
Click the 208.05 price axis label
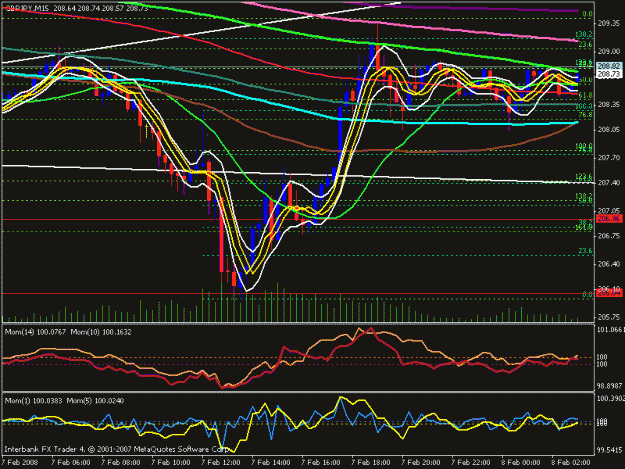point(609,130)
